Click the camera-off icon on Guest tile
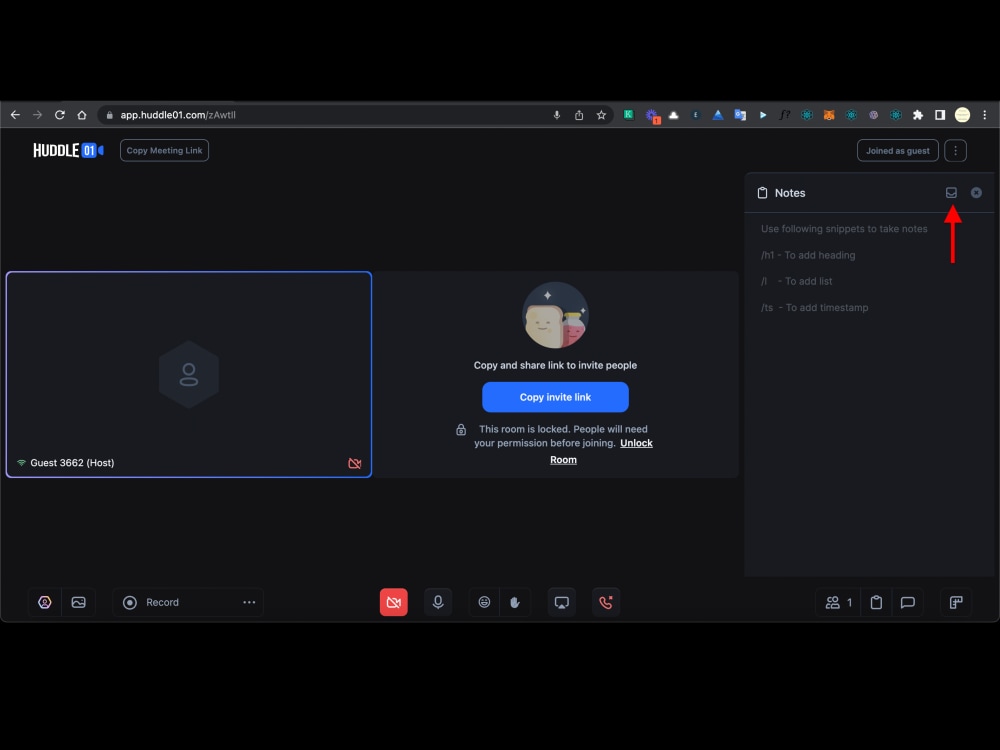Viewport: 1000px width, 750px height. pyautogui.click(x=355, y=463)
